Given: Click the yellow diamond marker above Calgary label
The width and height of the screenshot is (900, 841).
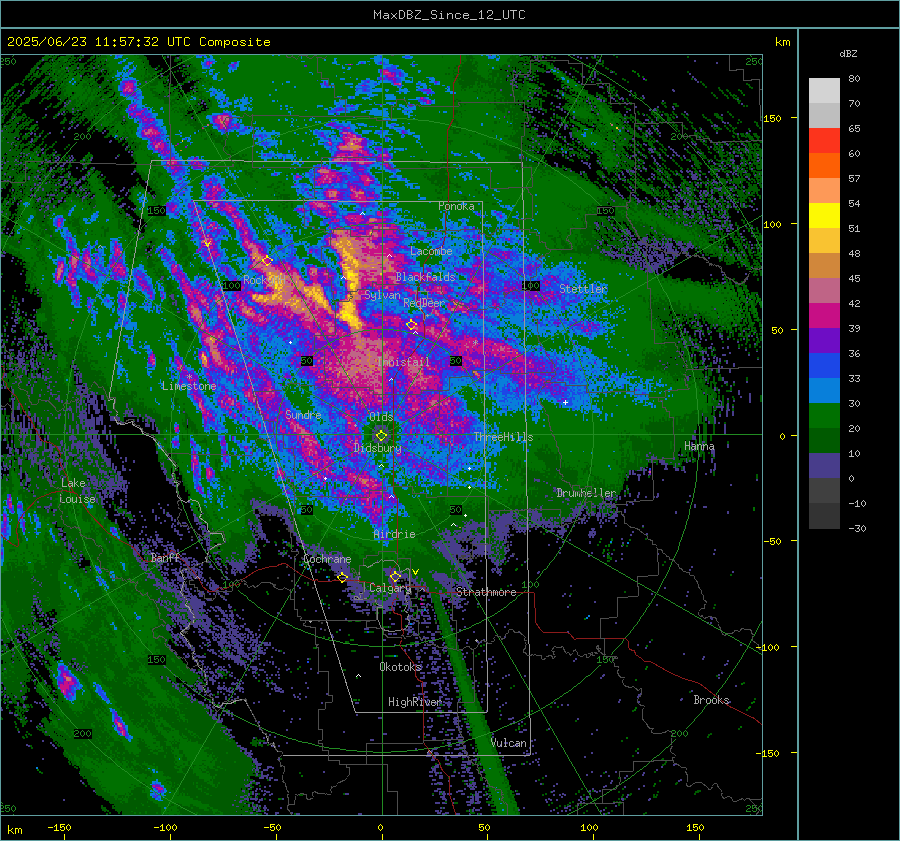Looking at the screenshot, I should [395, 576].
